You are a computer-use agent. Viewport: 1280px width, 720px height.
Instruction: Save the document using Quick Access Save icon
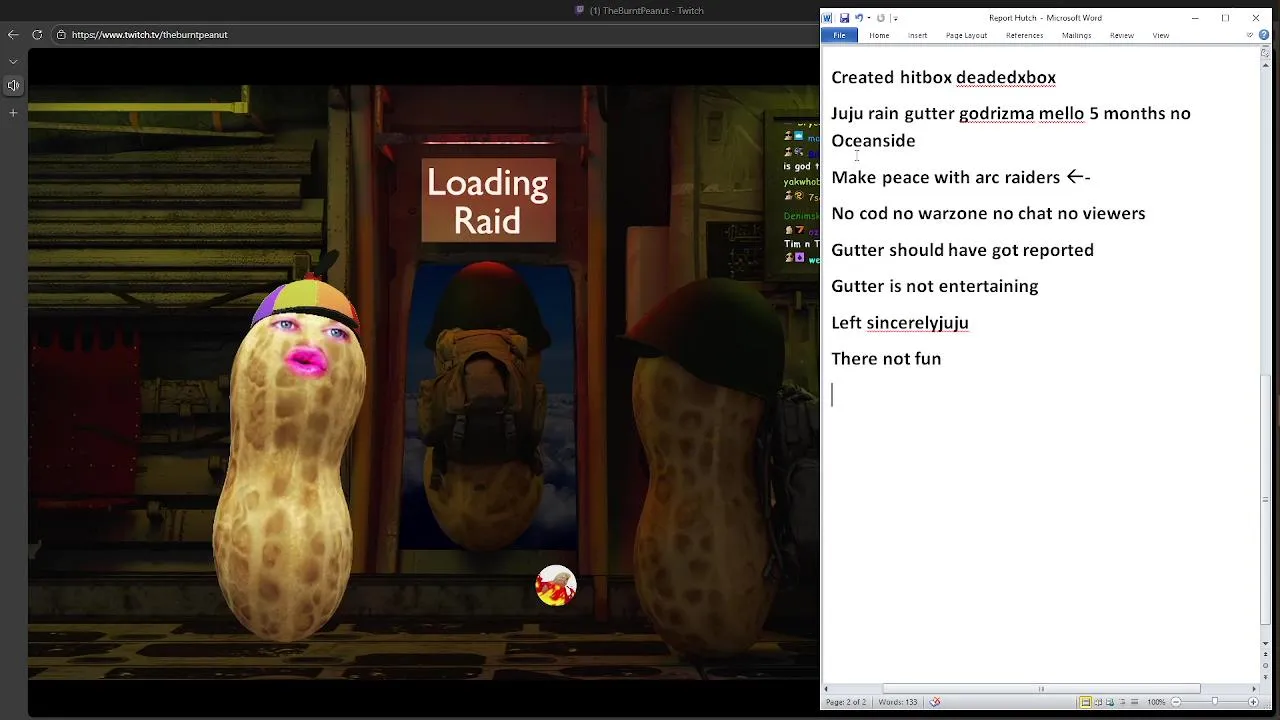[844, 18]
